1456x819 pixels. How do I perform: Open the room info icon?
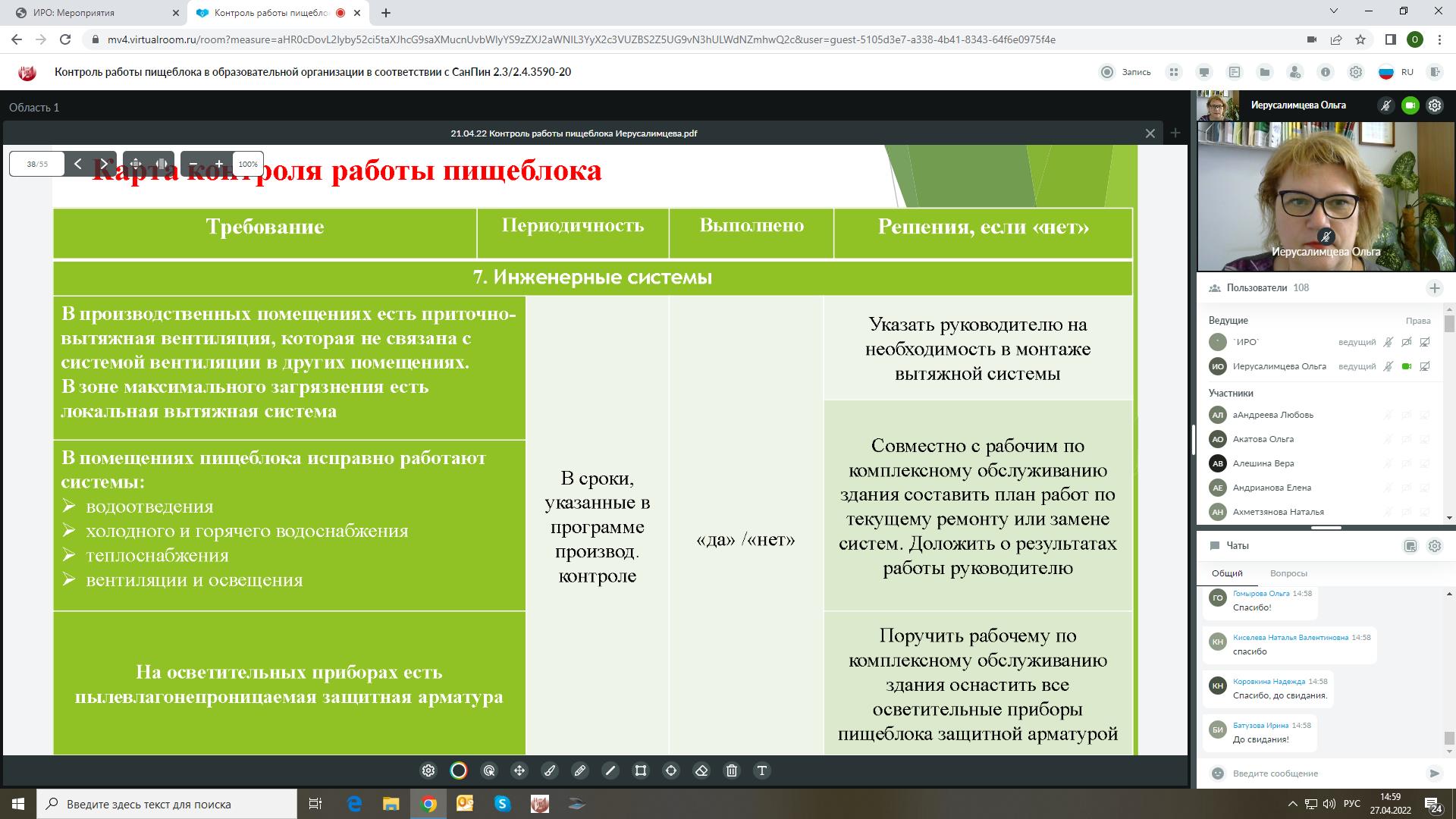click(x=1326, y=72)
